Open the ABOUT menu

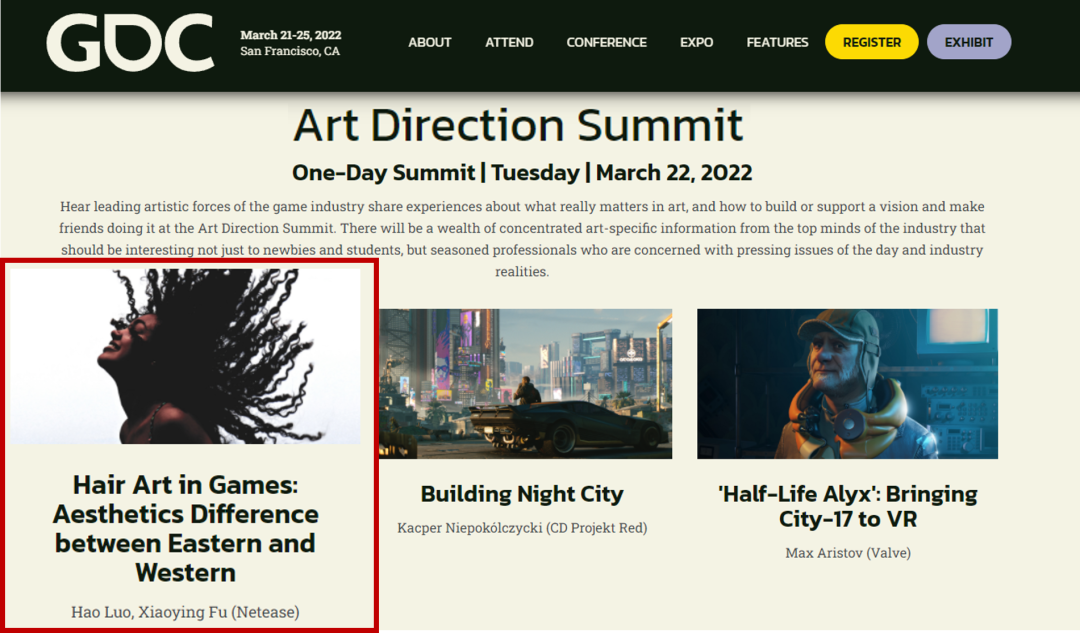point(430,42)
